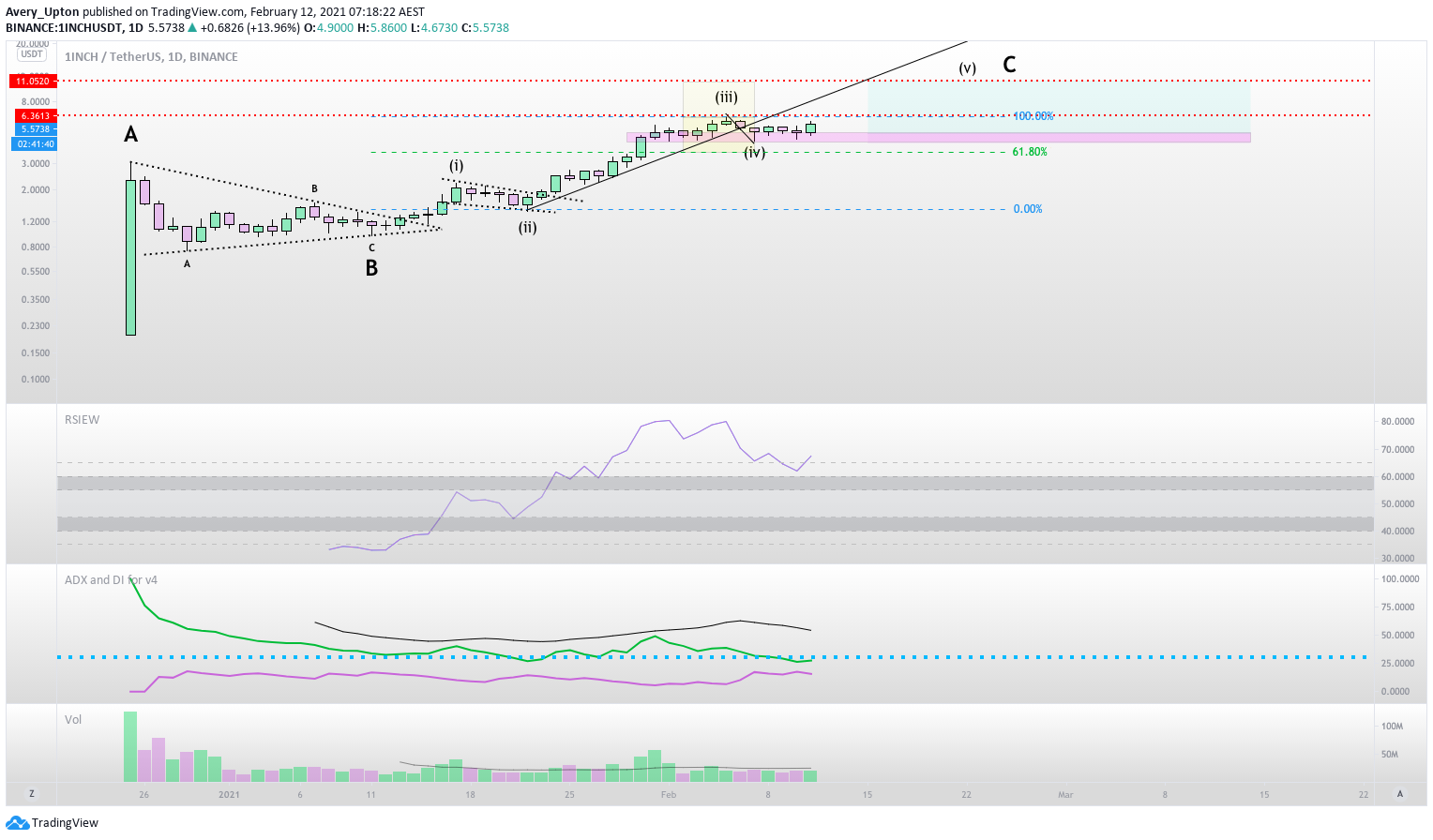This screenshot has width=1433, height=840.
Task: Click the red 11.0520 price label
Action: click(34, 82)
